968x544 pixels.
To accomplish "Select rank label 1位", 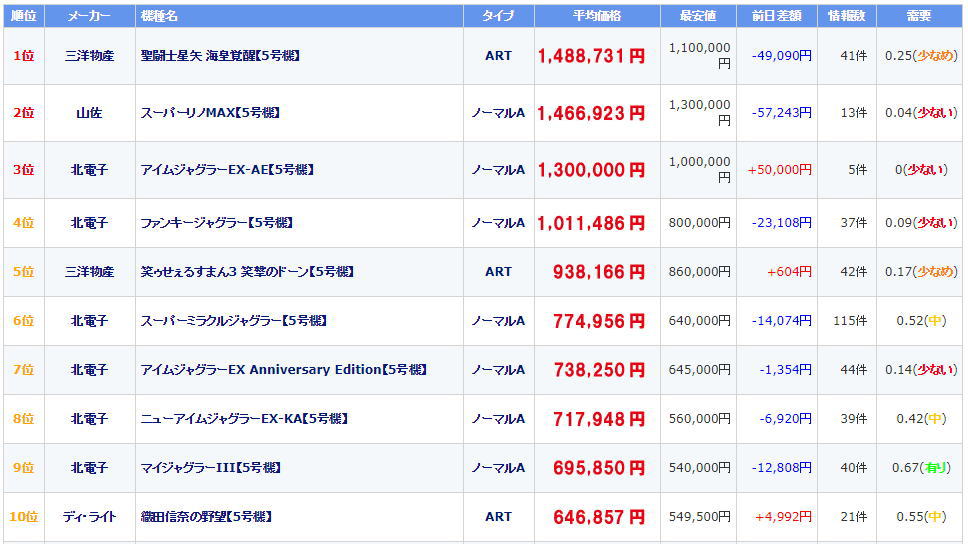I will [x=23, y=56].
